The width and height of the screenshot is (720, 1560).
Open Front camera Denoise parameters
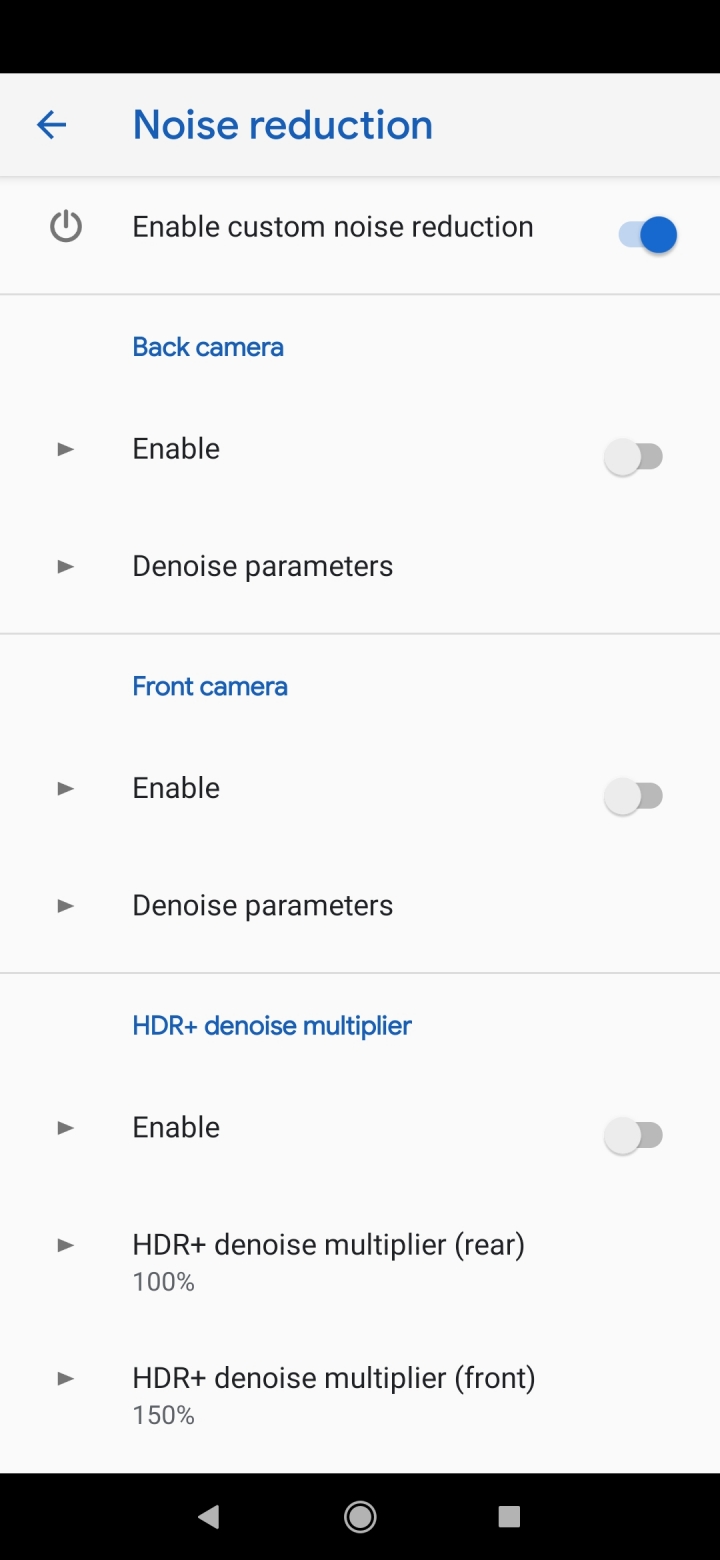point(360,905)
